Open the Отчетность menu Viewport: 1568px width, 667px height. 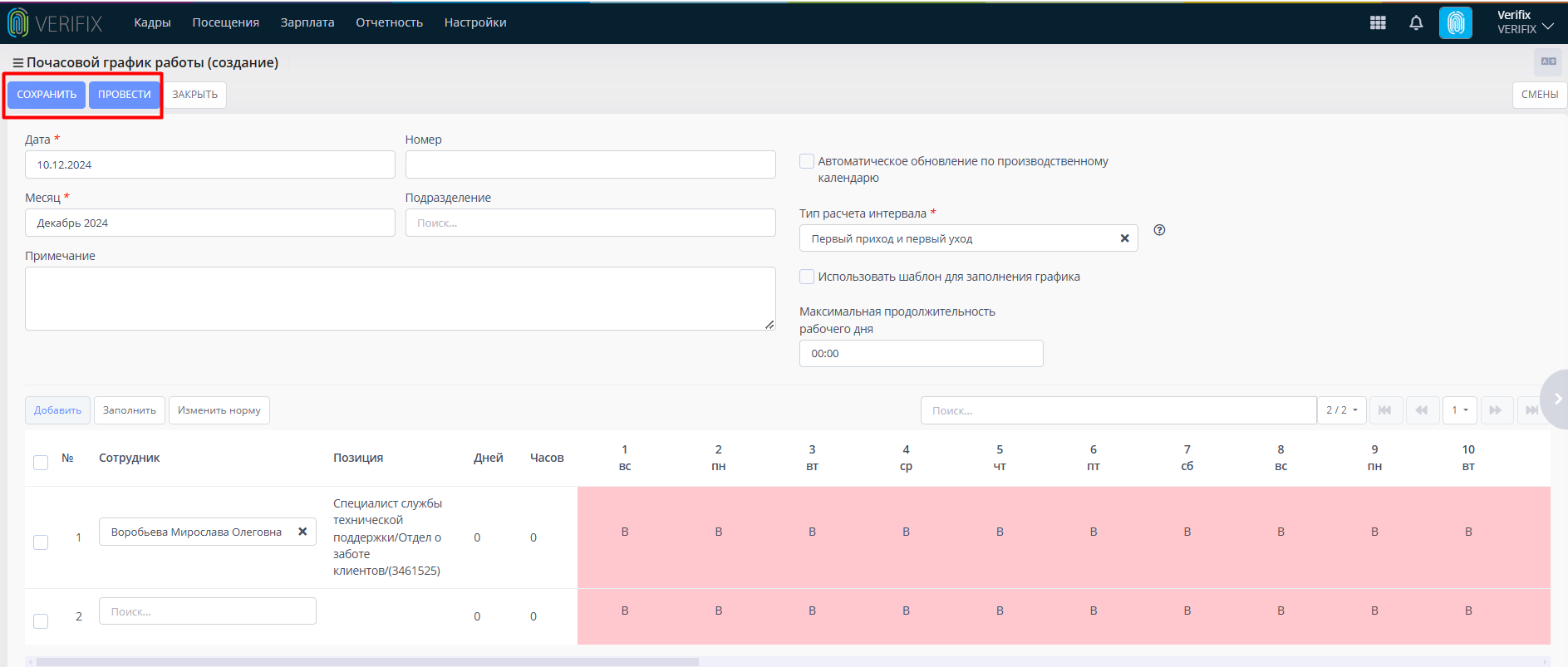(390, 22)
